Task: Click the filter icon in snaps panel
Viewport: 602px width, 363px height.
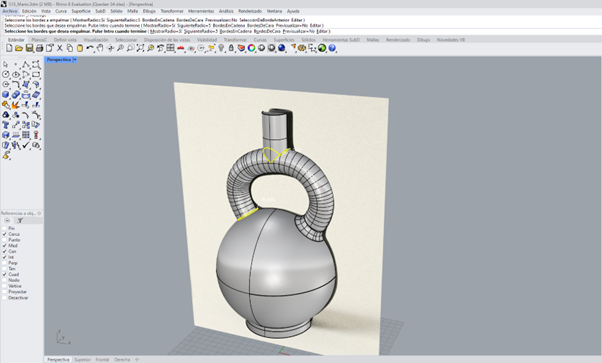Action: click(20, 220)
